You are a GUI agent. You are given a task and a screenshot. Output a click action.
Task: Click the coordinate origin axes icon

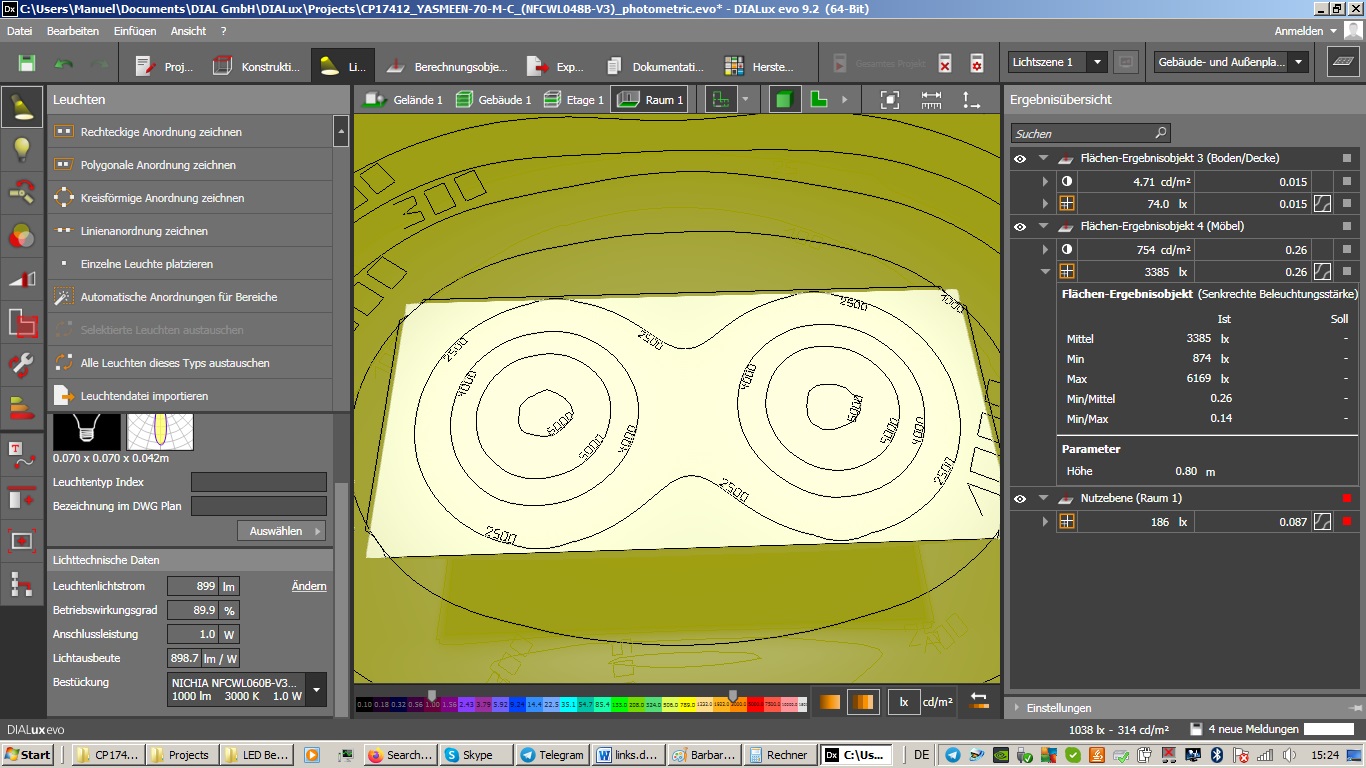tap(972, 100)
